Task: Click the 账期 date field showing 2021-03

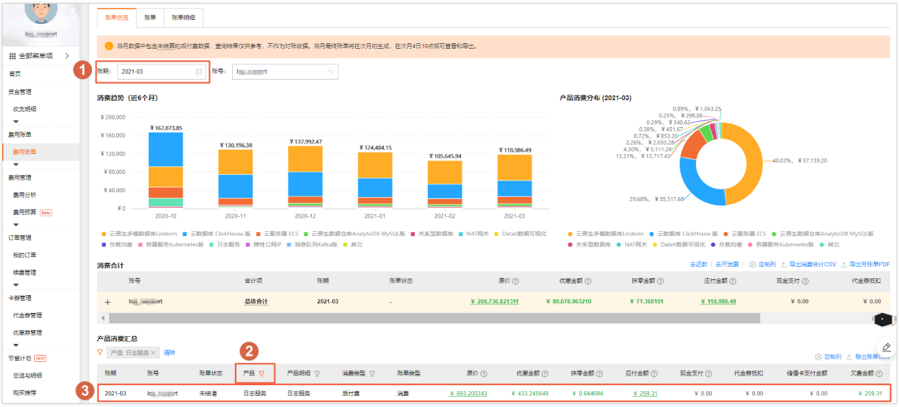Action: 162,72
